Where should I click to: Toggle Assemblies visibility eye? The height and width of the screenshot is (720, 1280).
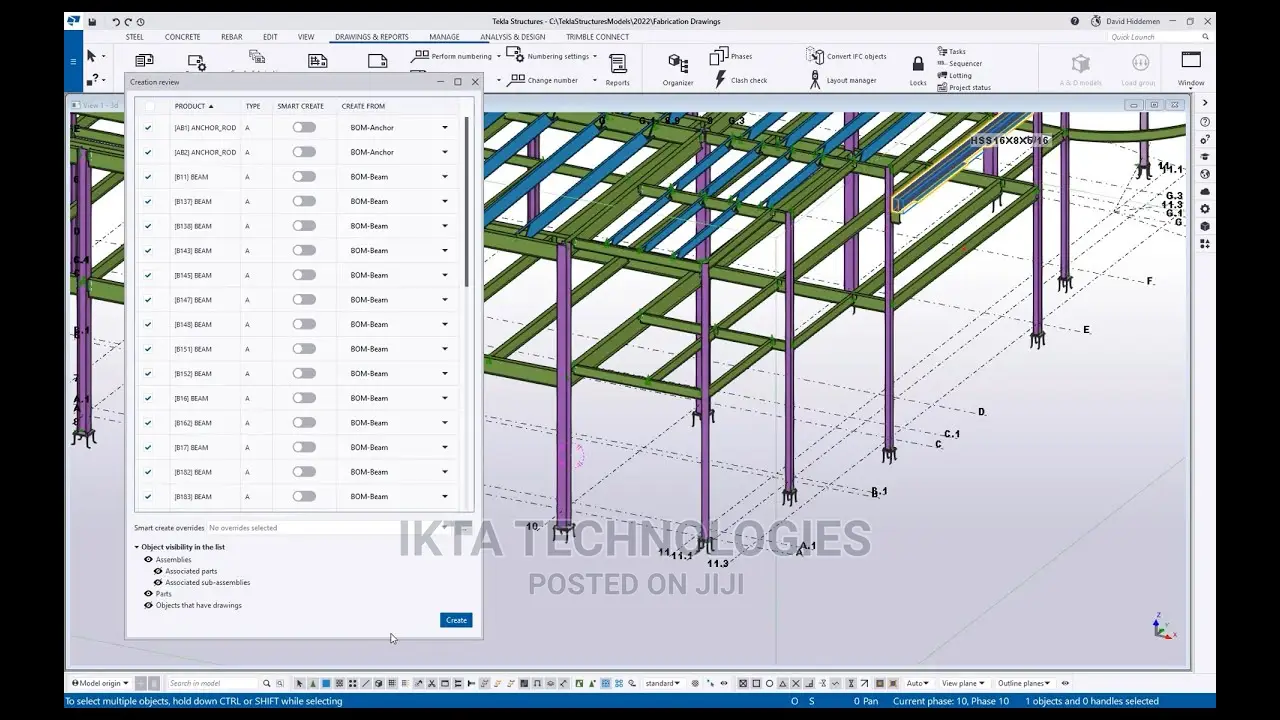pos(148,559)
